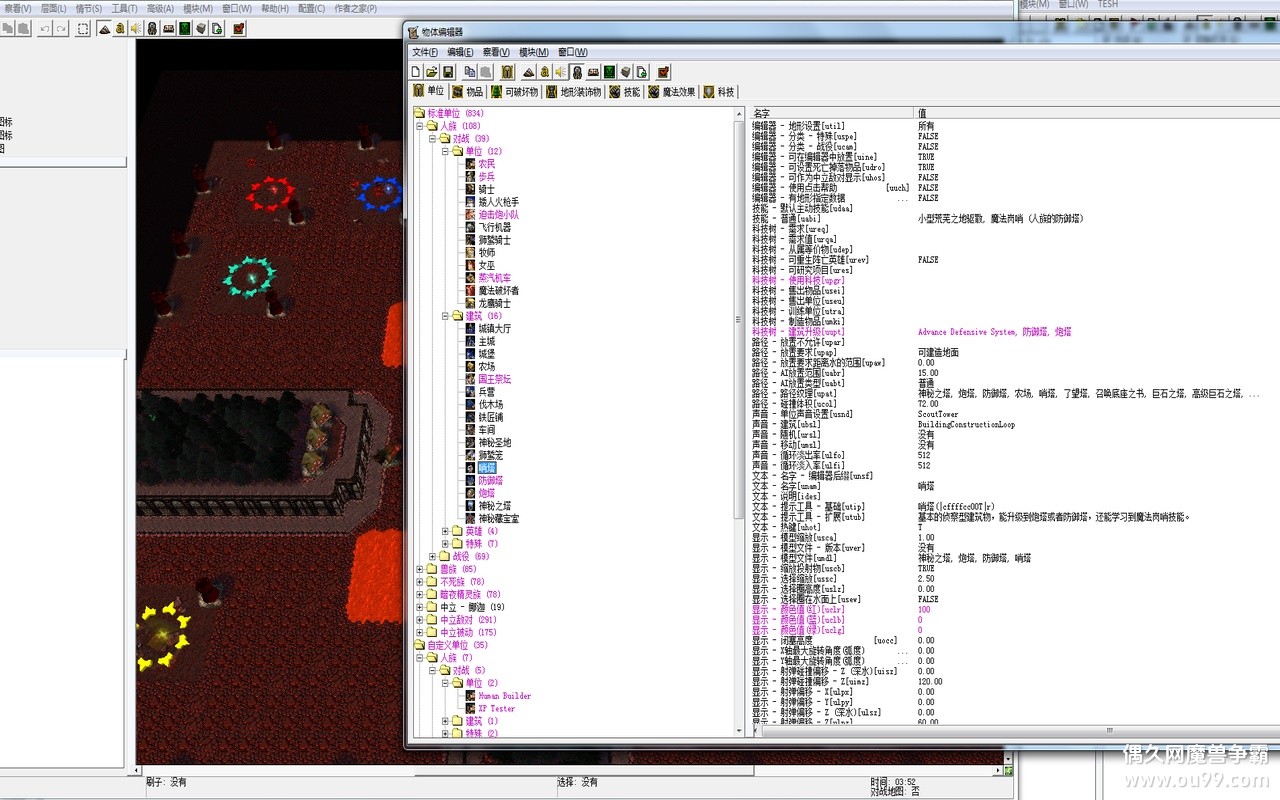Expand the 暗夜精灵族 (78) tree folder

coord(420,594)
